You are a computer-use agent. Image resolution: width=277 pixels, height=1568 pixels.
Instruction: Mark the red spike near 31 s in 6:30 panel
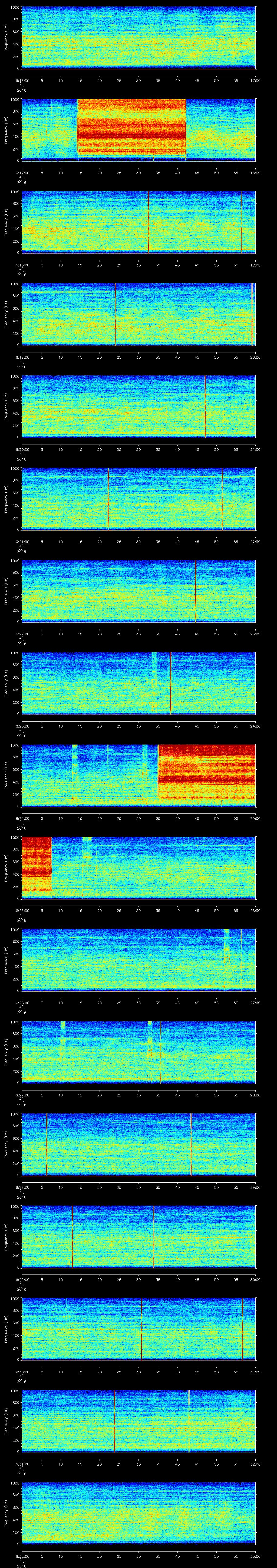click(141, 1328)
